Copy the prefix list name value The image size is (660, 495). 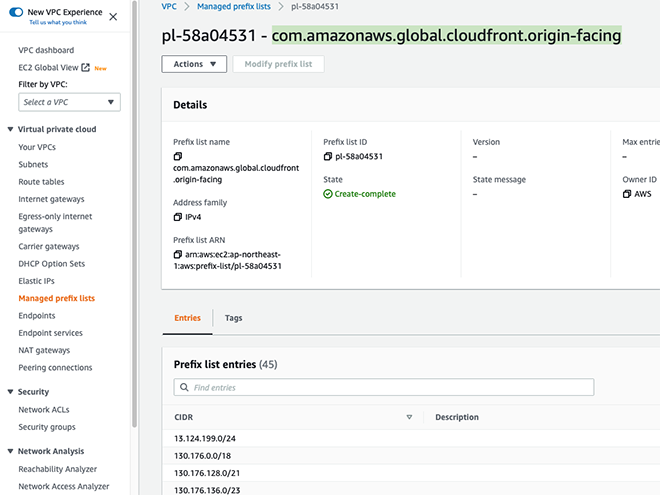tap(178, 156)
